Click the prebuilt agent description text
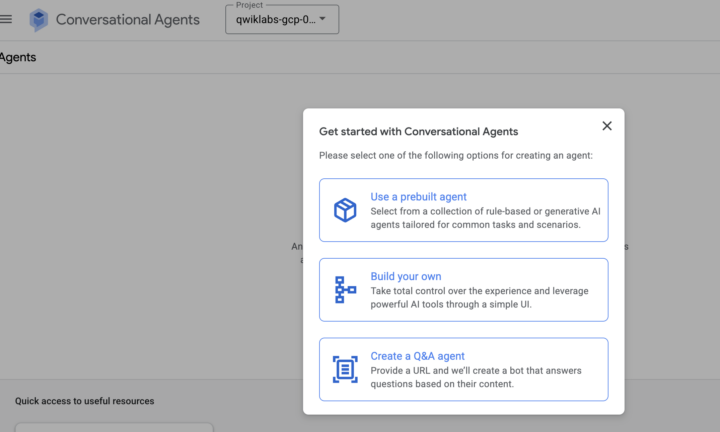Image resolution: width=720 pixels, height=432 pixels. (x=485, y=218)
